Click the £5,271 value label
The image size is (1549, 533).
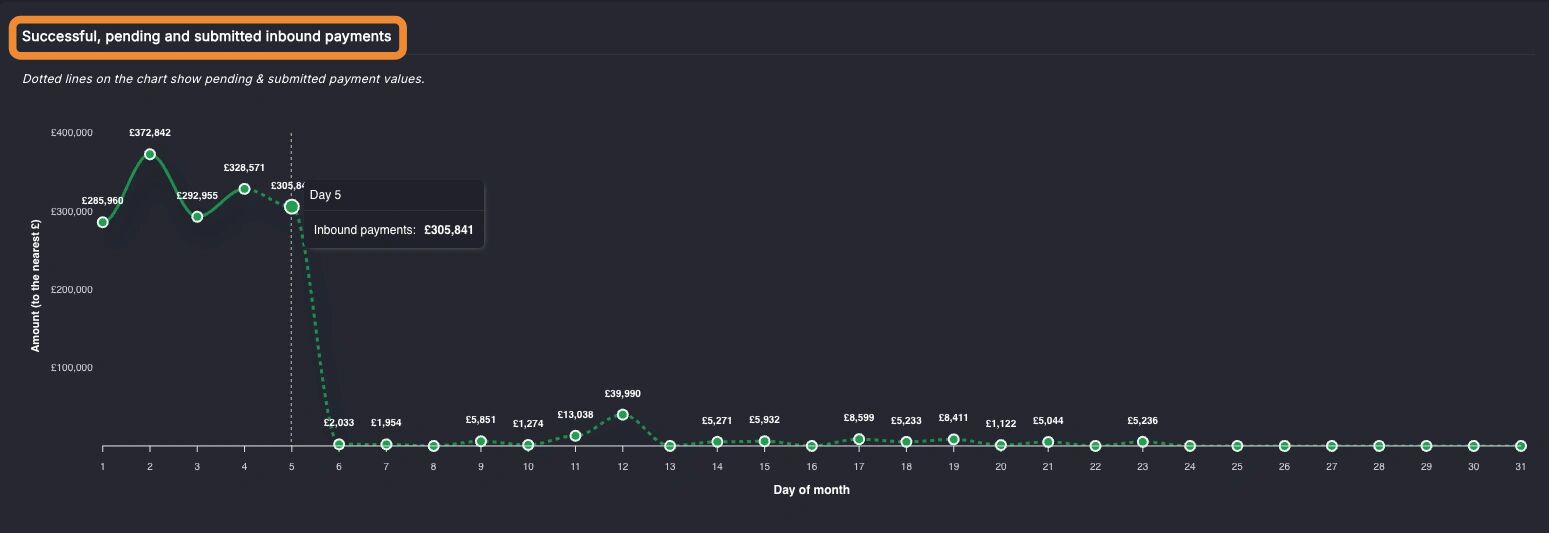click(x=717, y=421)
